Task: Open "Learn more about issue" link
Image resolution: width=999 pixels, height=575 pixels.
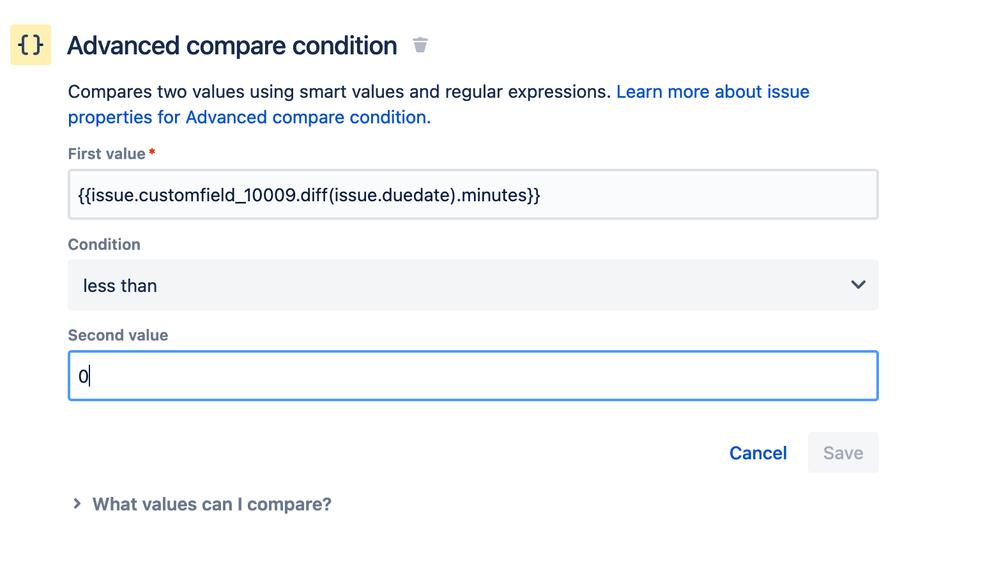Action: tap(712, 92)
